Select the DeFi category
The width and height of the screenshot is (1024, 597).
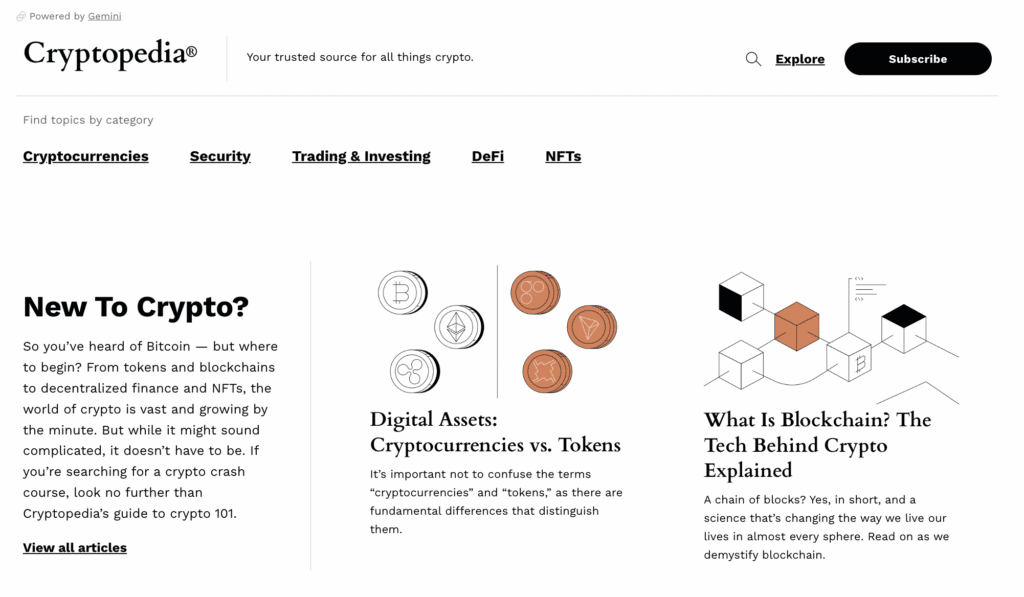coord(488,156)
